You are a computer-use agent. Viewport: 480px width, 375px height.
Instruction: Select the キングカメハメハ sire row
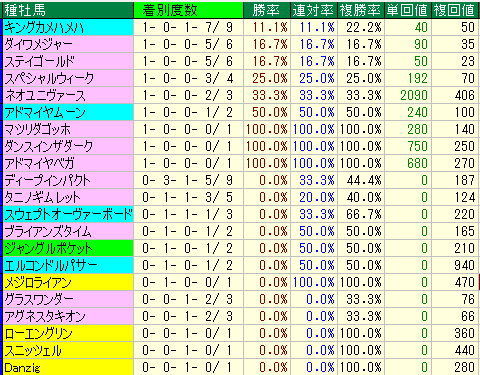tap(240, 27)
